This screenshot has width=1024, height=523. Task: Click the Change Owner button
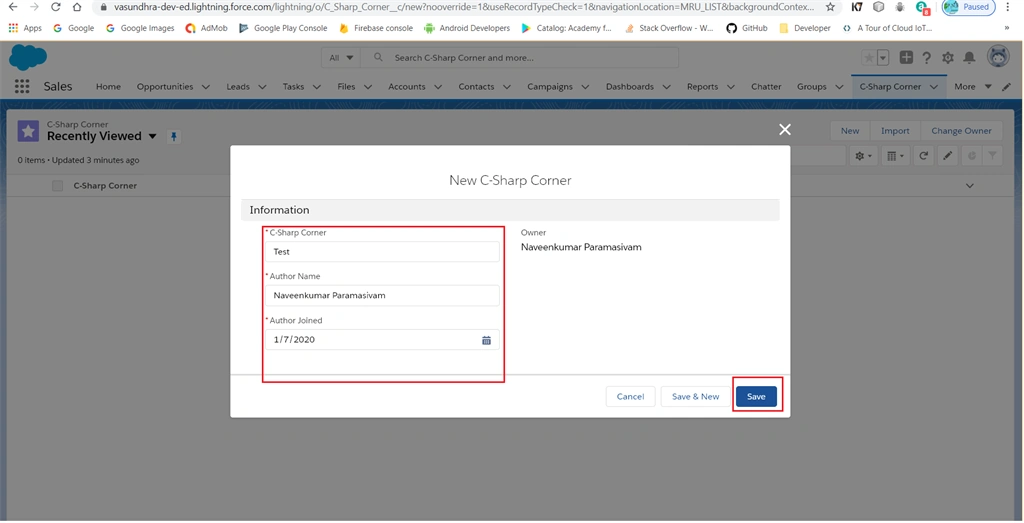point(961,131)
